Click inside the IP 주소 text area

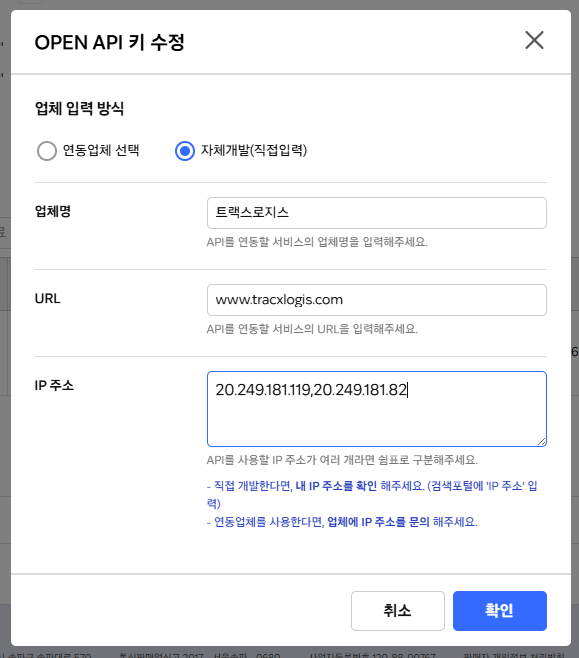(376, 409)
